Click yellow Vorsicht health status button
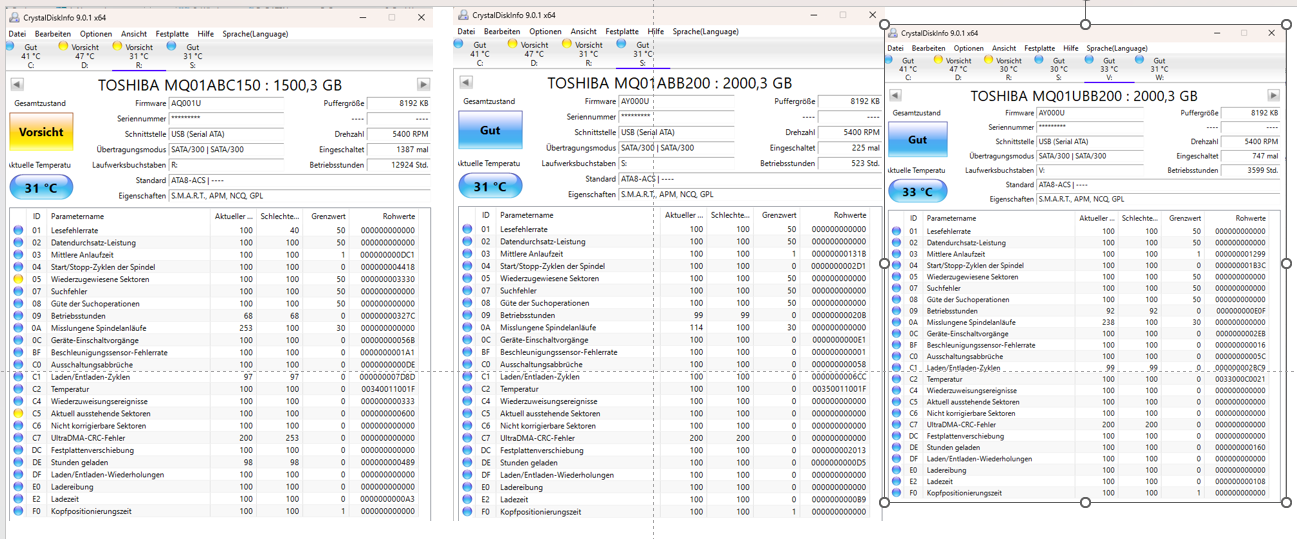The width and height of the screenshot is (1297, 539). coord(41,131)
